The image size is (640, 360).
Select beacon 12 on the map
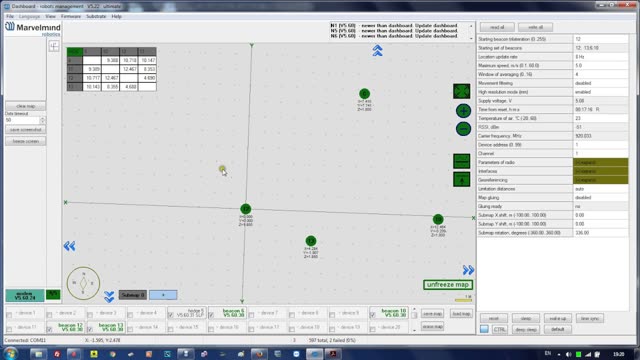245,209
